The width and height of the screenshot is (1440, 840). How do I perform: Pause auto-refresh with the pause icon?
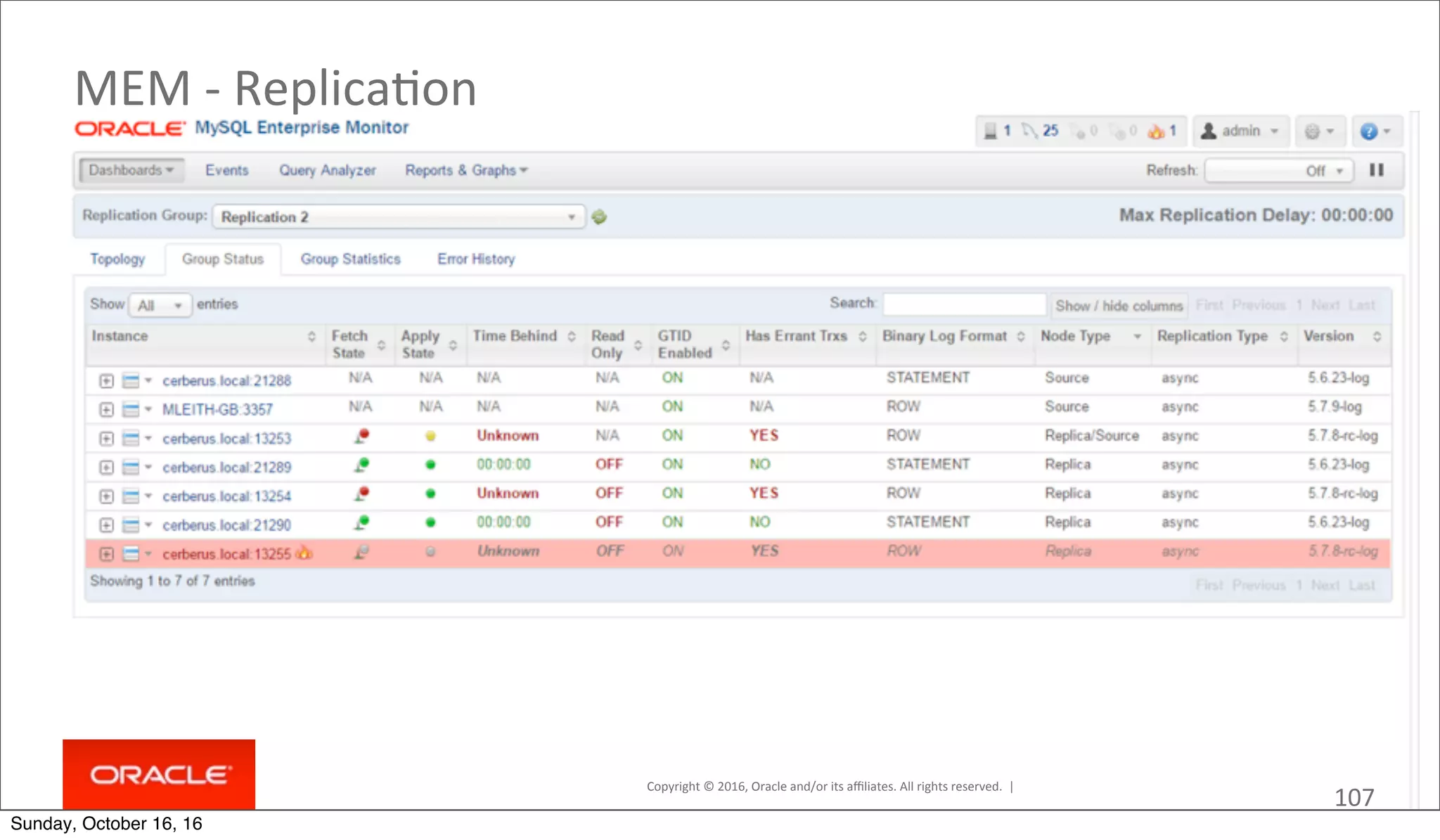(1377, 170)
